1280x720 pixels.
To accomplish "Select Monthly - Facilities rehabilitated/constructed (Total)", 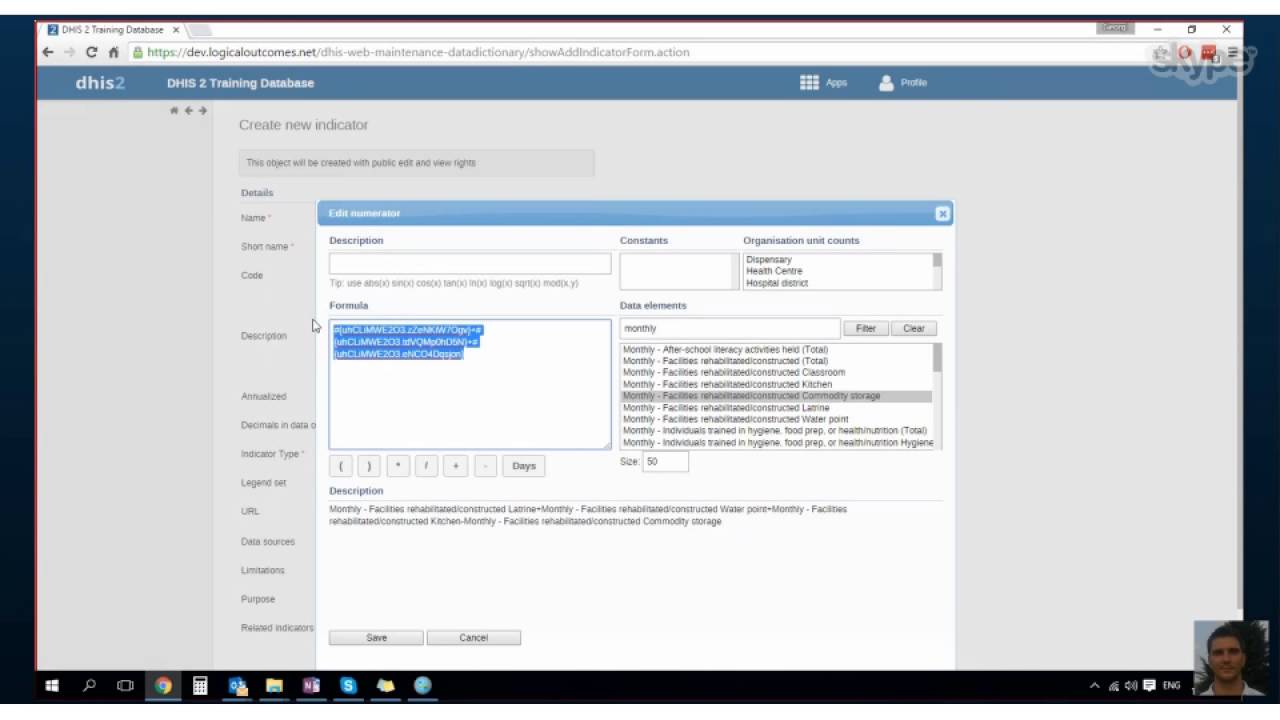I will [x=776, y=361].
